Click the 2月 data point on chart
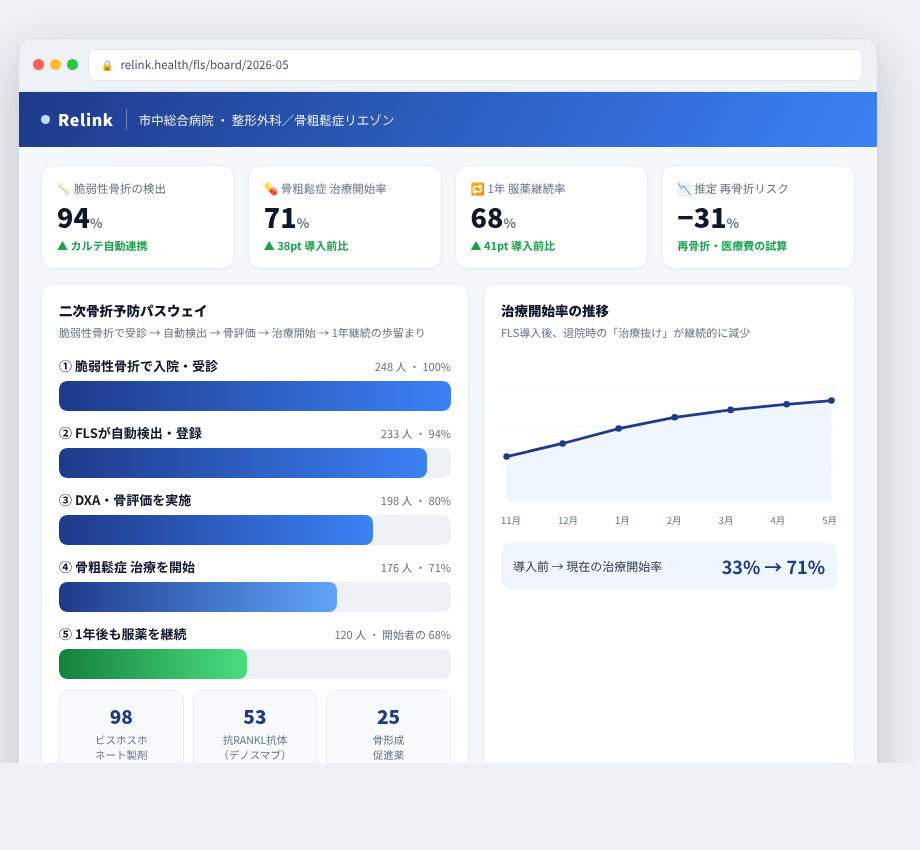Viewport: 920px width, 850px height. pos(675,417)
